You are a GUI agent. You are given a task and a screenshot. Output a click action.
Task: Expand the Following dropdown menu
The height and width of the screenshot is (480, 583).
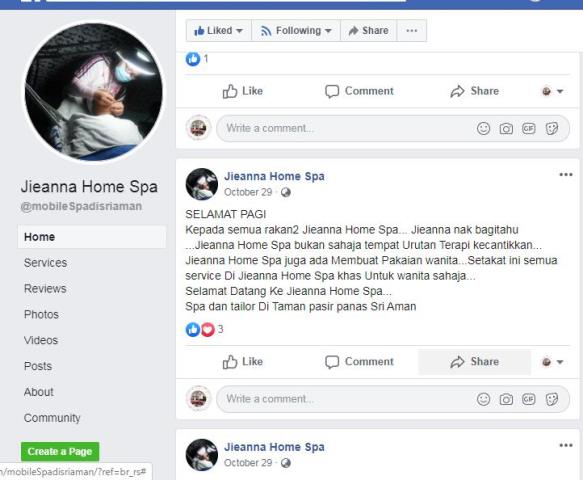(296, 30)
